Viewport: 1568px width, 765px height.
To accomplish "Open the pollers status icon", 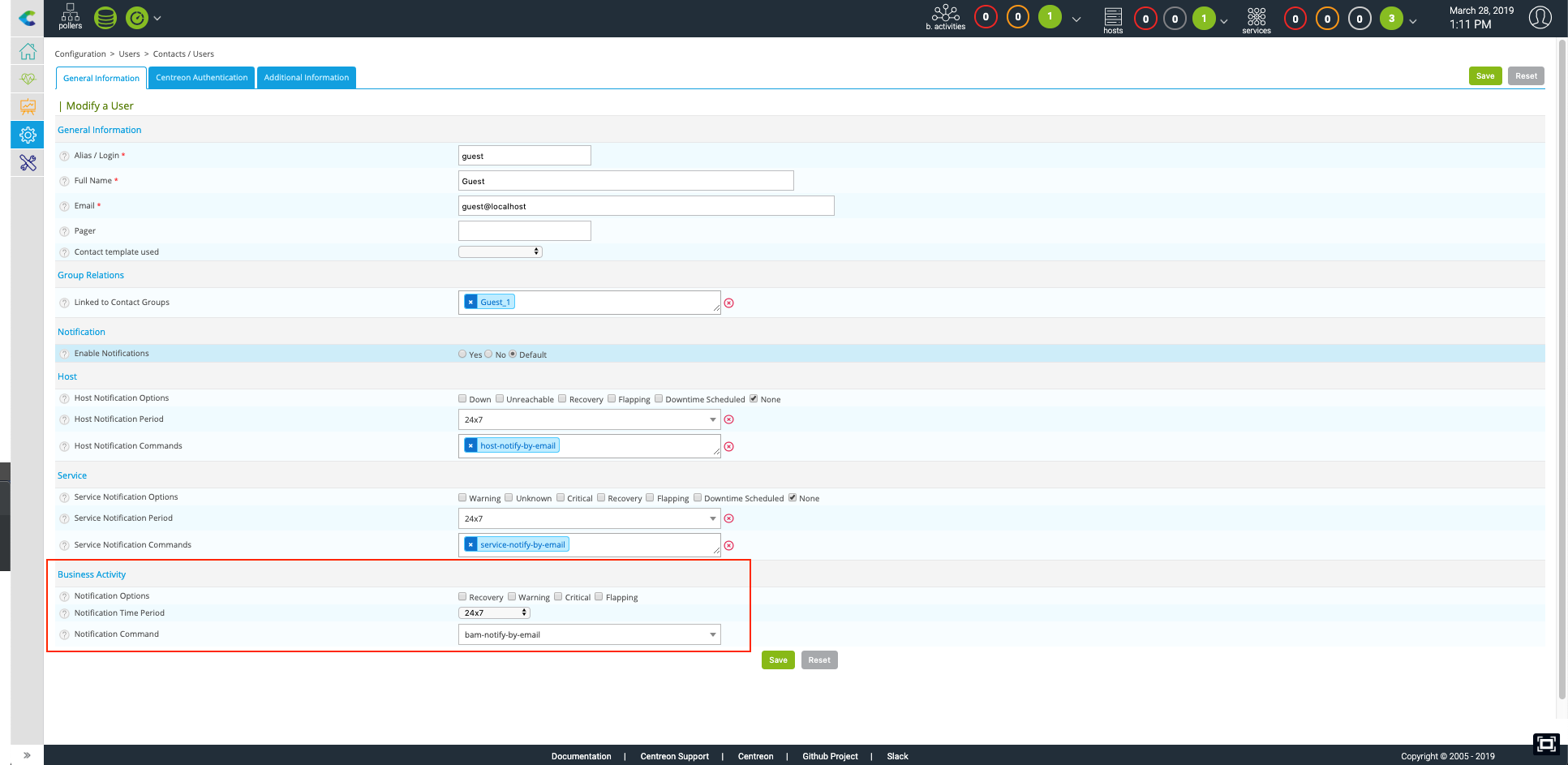I will [x=70, y=16].
